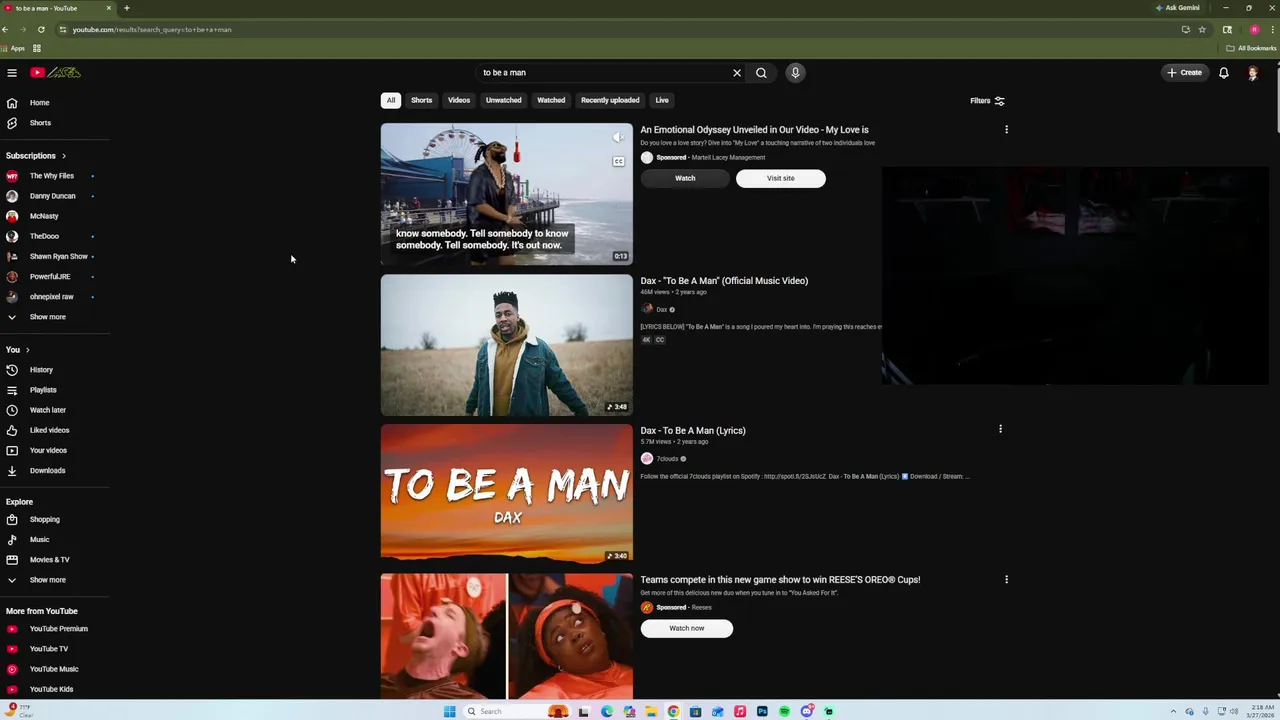
Task: Click the Watch button on the ad
Action: pos(685,178)
